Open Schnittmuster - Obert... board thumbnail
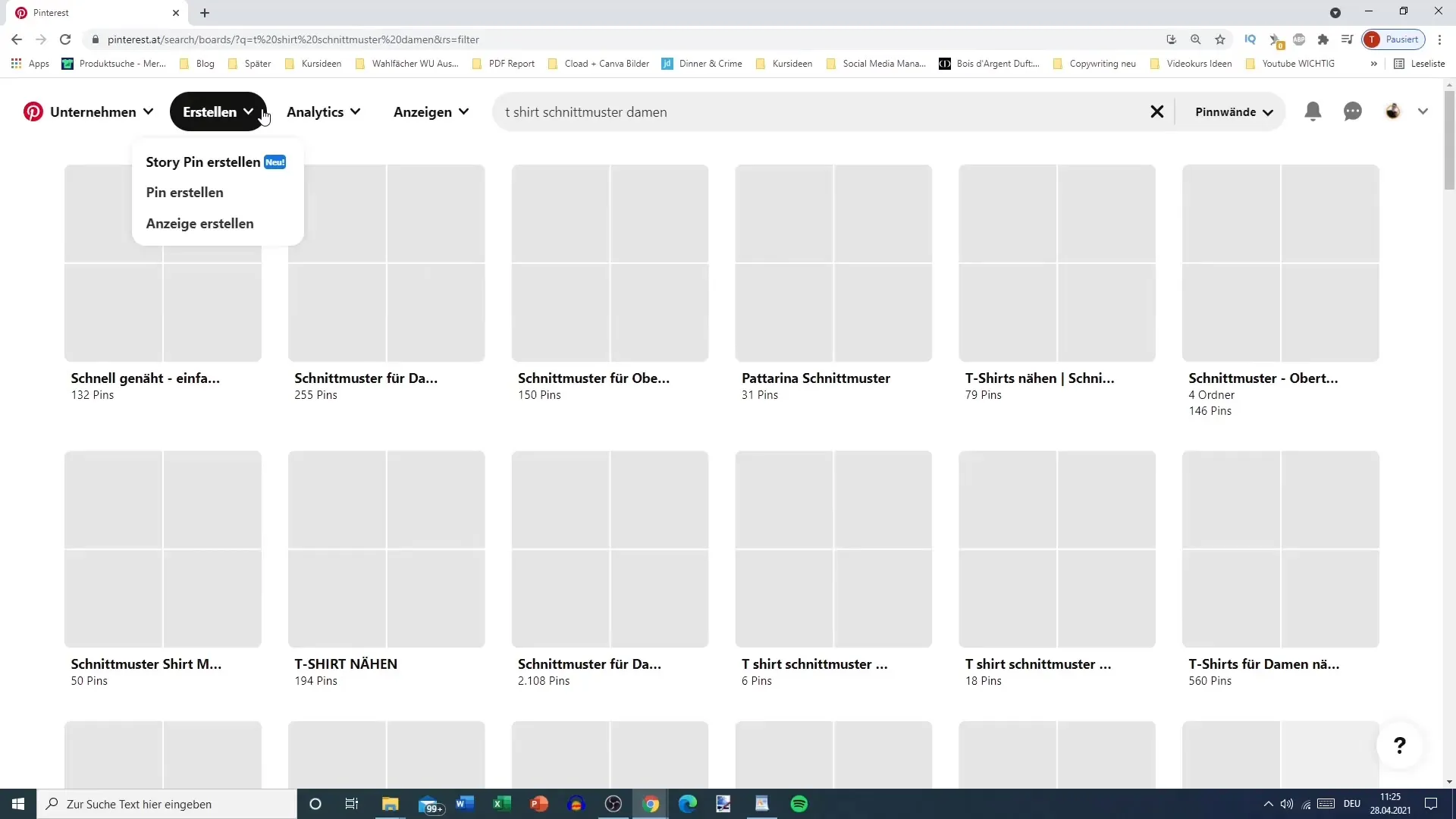The height and width of the screenshot is (819, 1456). tap(1281, 263)
